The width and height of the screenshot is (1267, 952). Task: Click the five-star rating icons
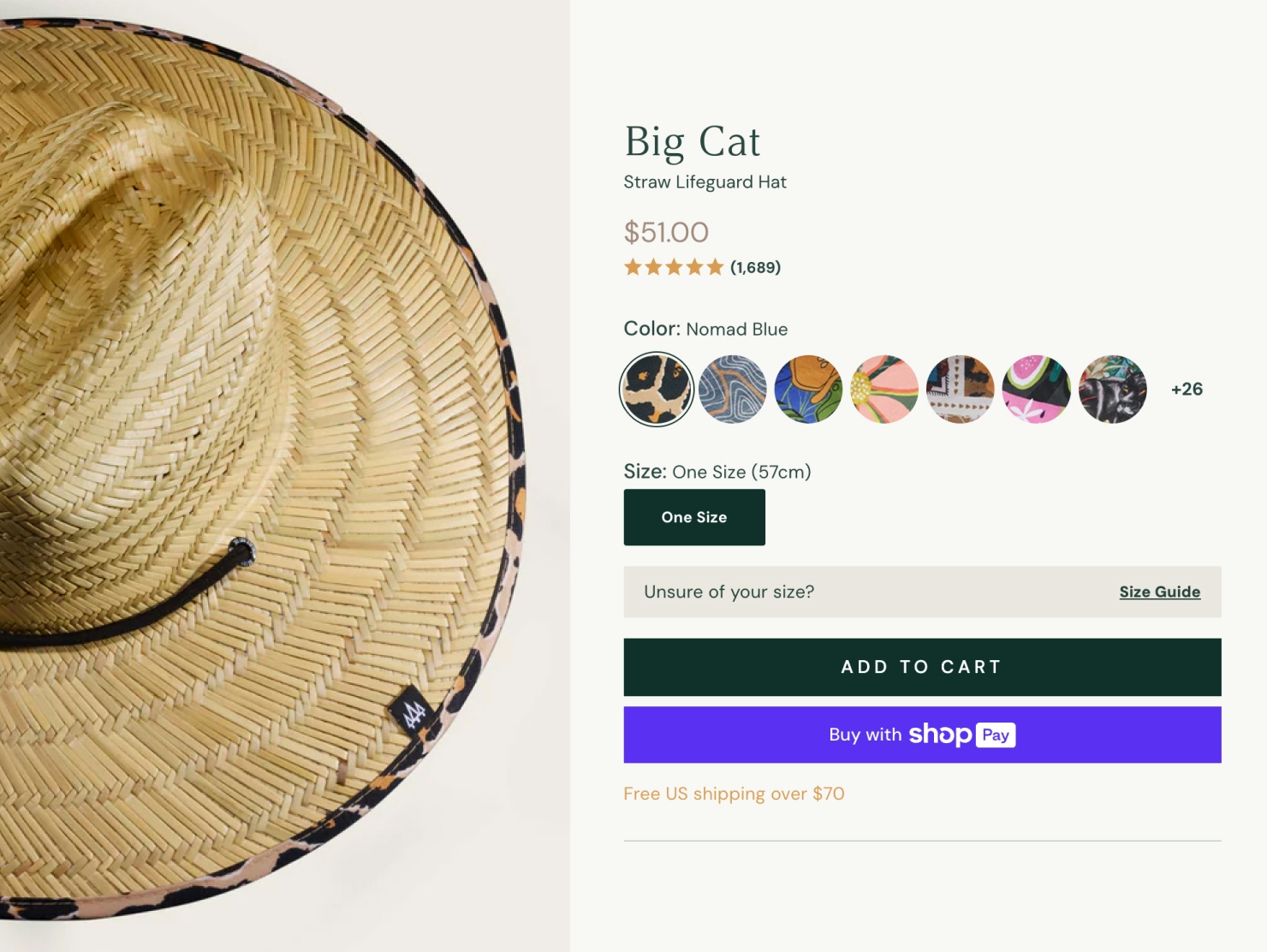click(x=674, y=267)
